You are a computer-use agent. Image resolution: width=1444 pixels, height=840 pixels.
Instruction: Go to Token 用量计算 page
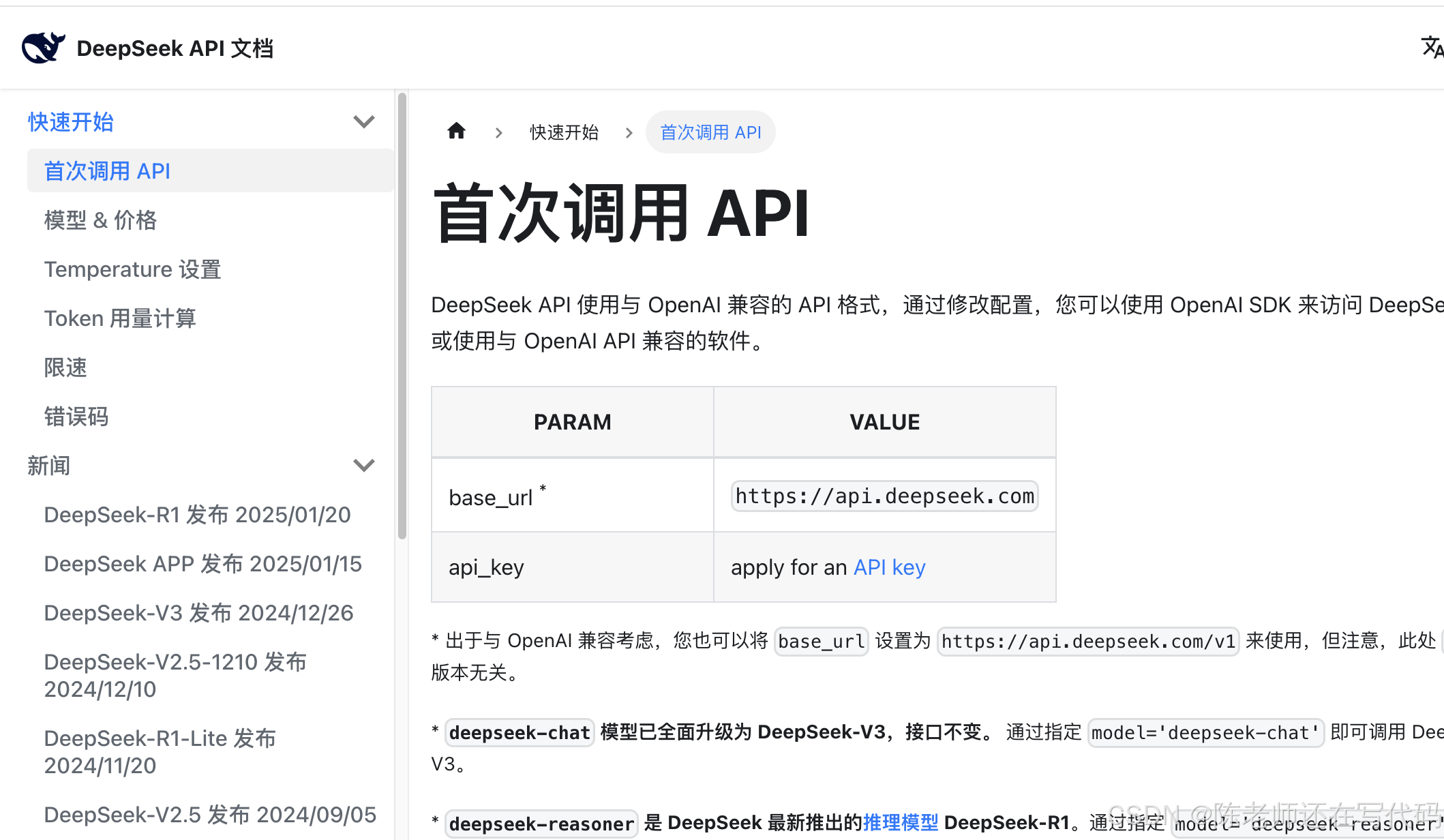[x=120, y=318]
